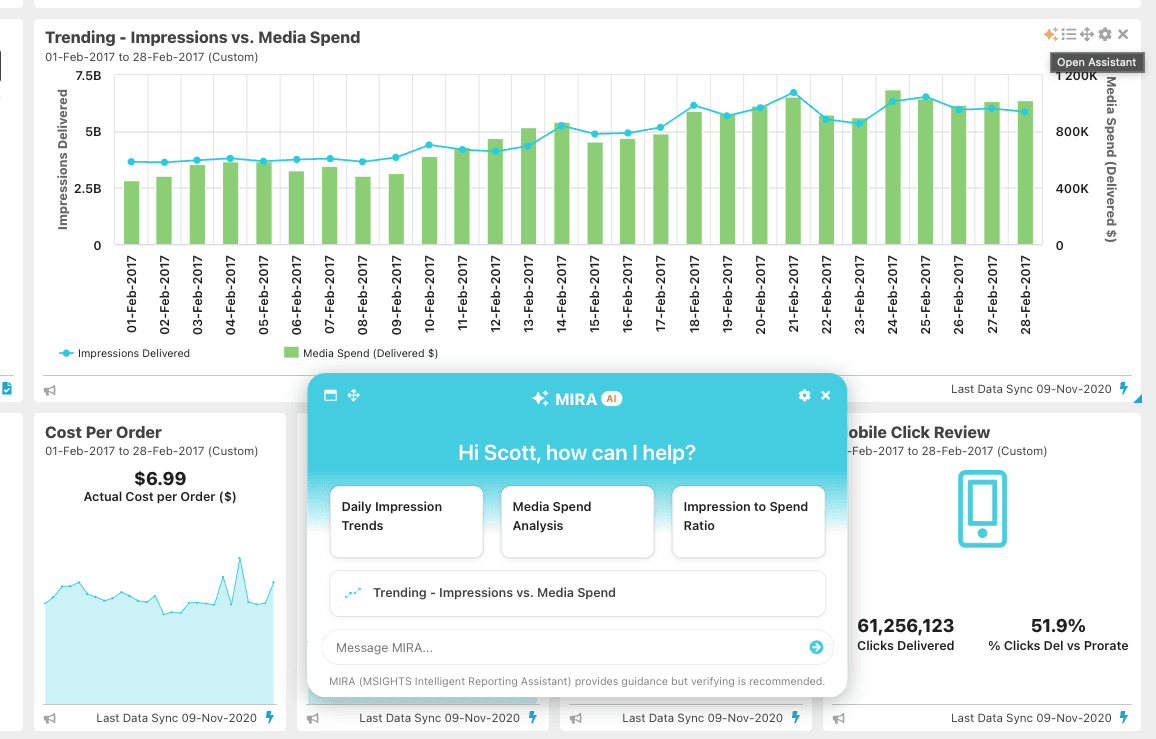
Task: Select the Media Spend Analysis suggestion
Action: pos(577,521)
